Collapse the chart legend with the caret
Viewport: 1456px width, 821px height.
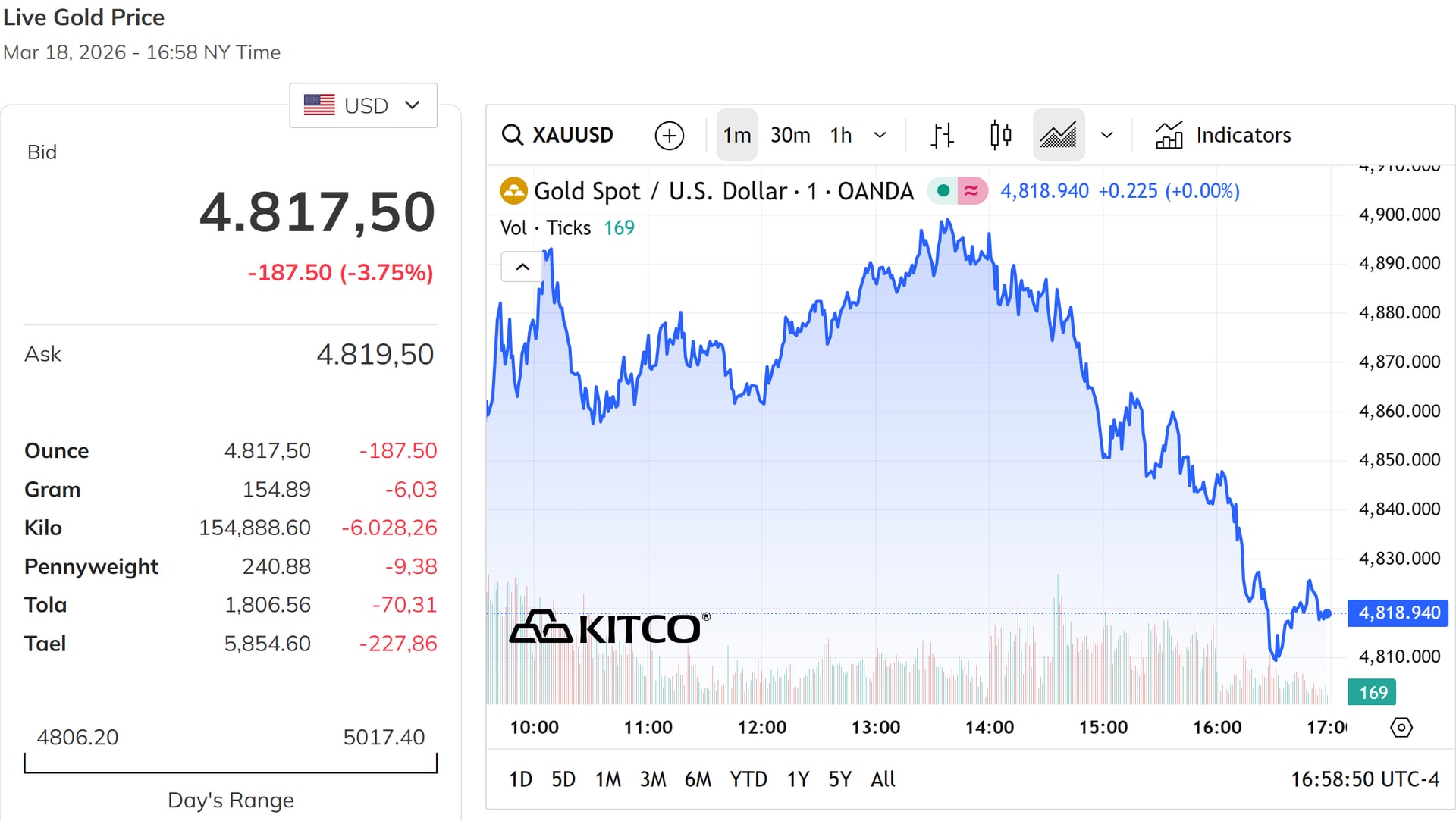tap(522, 267)
